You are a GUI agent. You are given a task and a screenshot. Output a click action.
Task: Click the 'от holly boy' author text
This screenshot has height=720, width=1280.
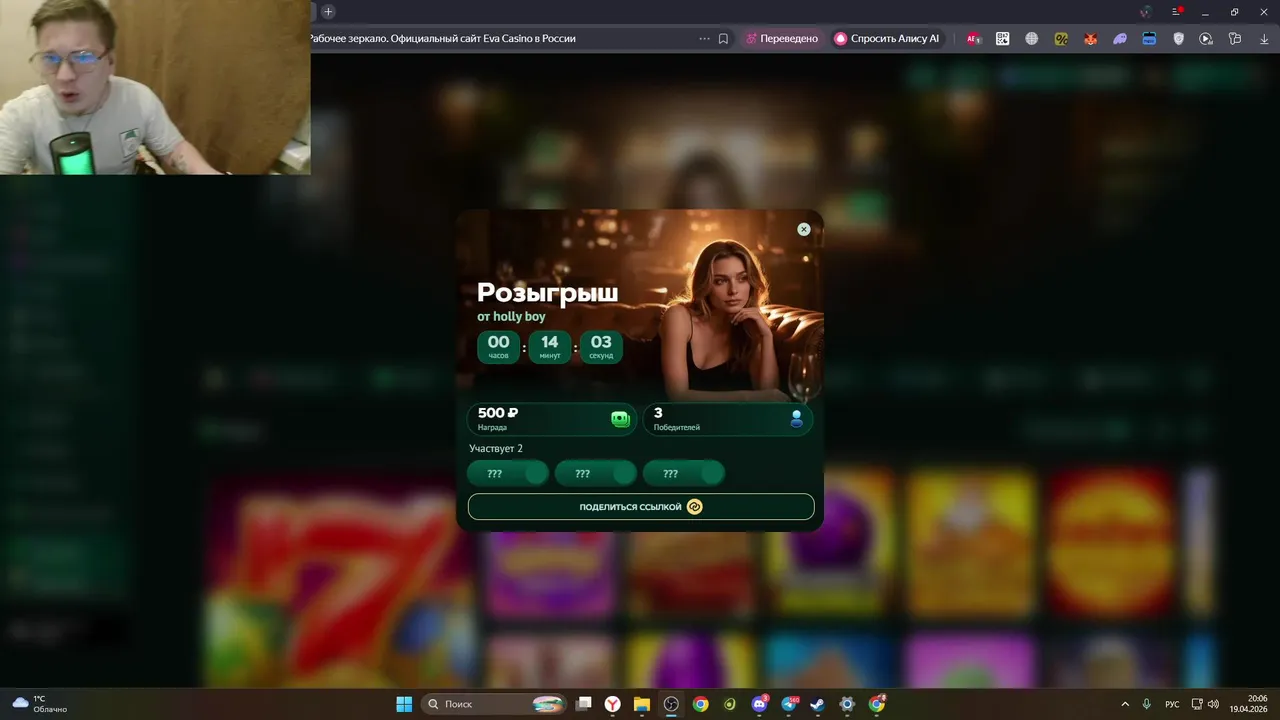coord(511,317)
